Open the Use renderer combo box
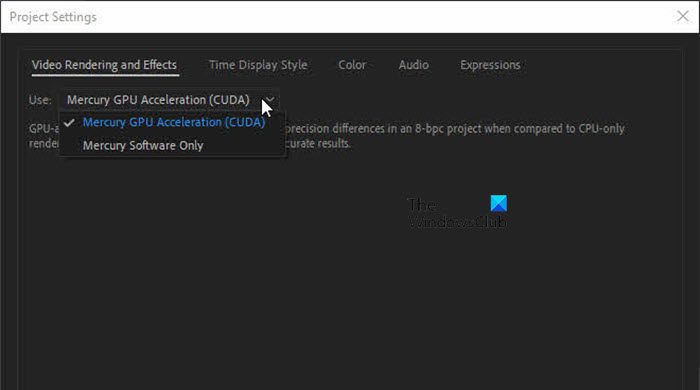This screenshot has height=390, width=700. tap(169, 100)
